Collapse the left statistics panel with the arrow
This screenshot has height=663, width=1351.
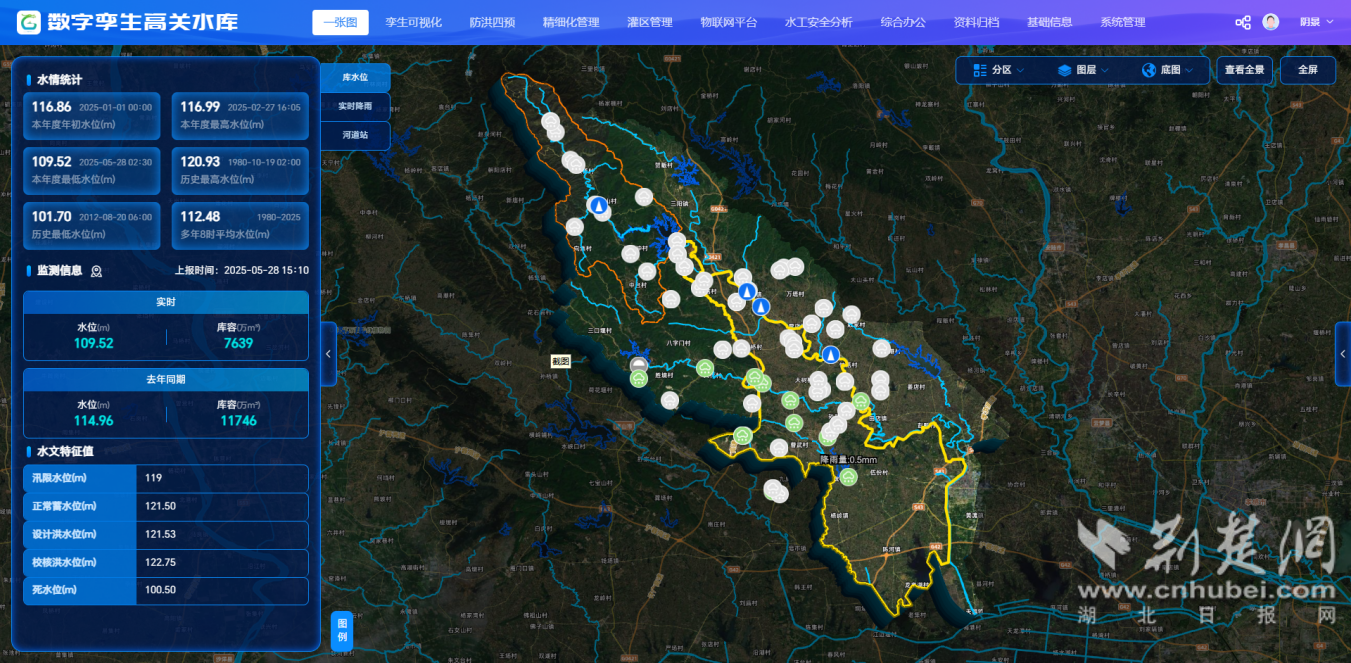click(x=329, y=354)
